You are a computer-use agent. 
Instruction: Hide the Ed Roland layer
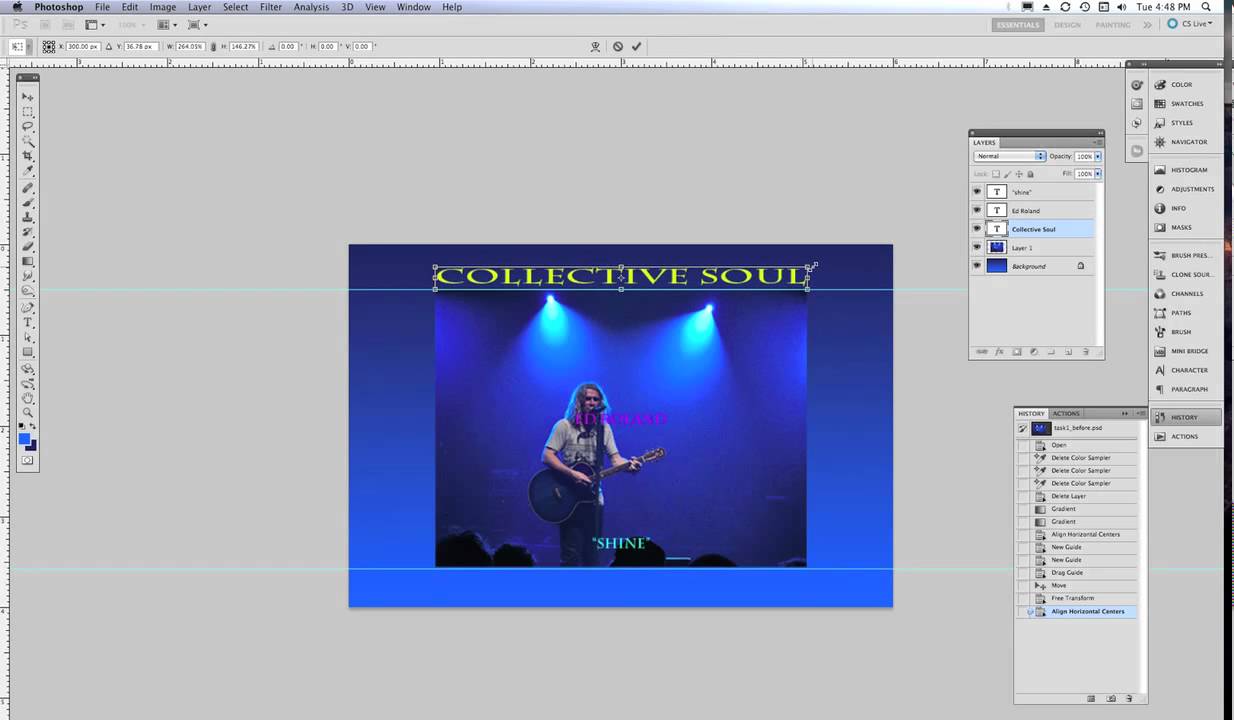coord(977,210)
